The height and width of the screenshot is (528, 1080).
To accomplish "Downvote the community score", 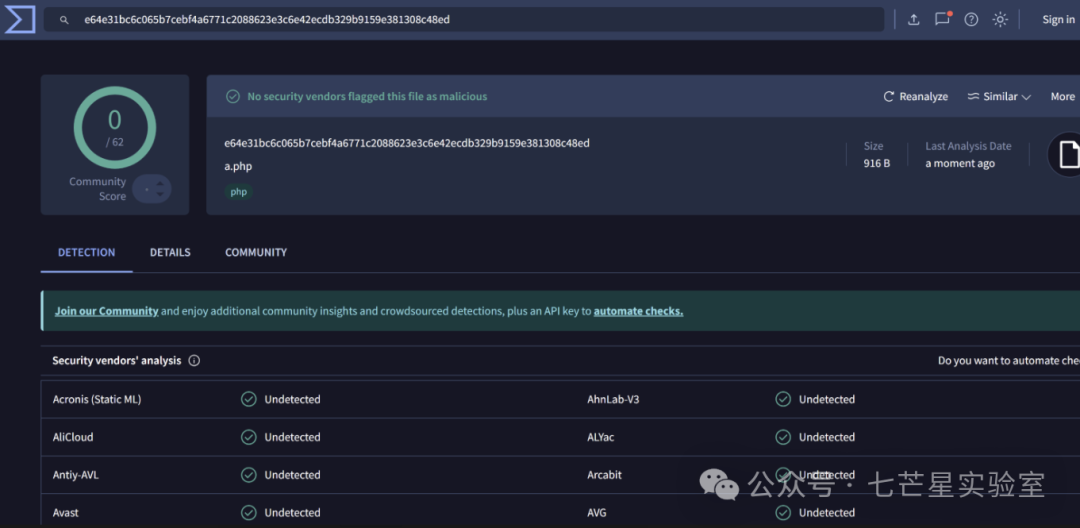I will coord(160,194).
